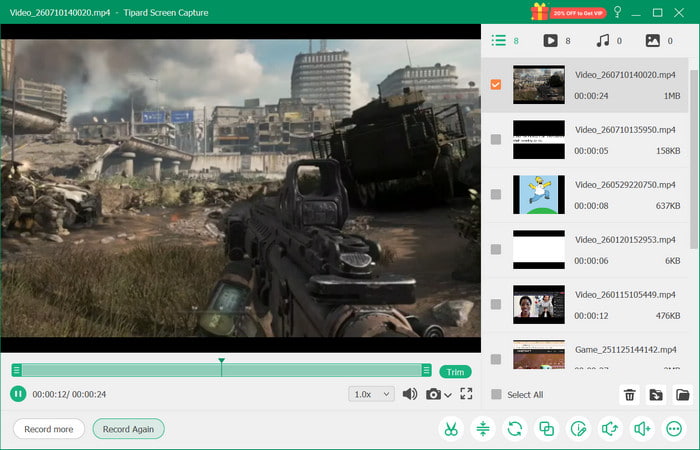Check the Video_260115105449.mp4 checkbox
The image size is (700, 450).
496,304
